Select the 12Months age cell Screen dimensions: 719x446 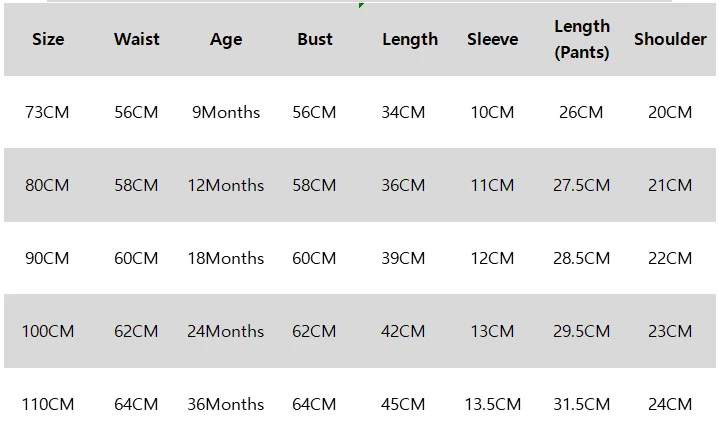[x=226, y=185]
